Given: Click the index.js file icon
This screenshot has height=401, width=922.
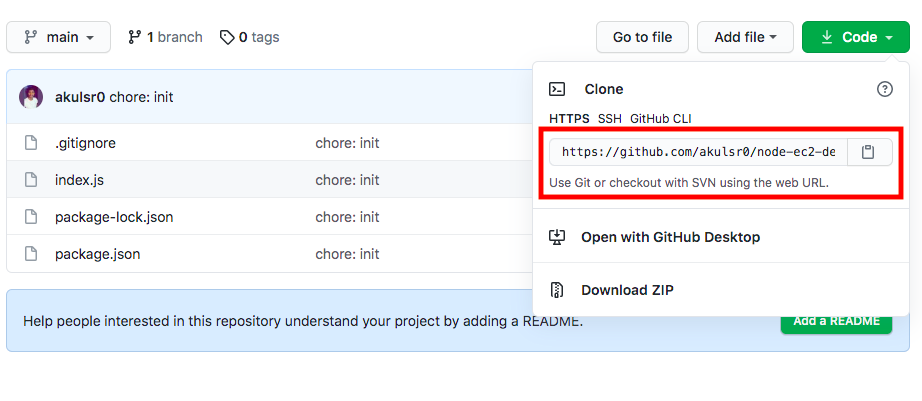Looking at the screenshot, I should coord(31,180).
